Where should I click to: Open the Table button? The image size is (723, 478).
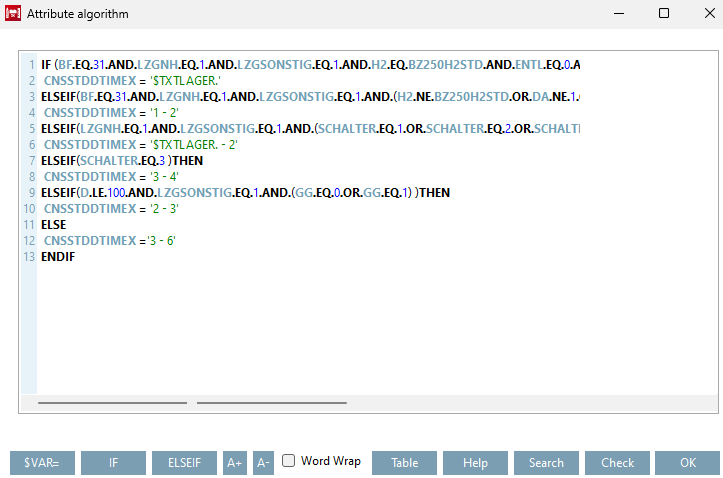click(404, 463)
